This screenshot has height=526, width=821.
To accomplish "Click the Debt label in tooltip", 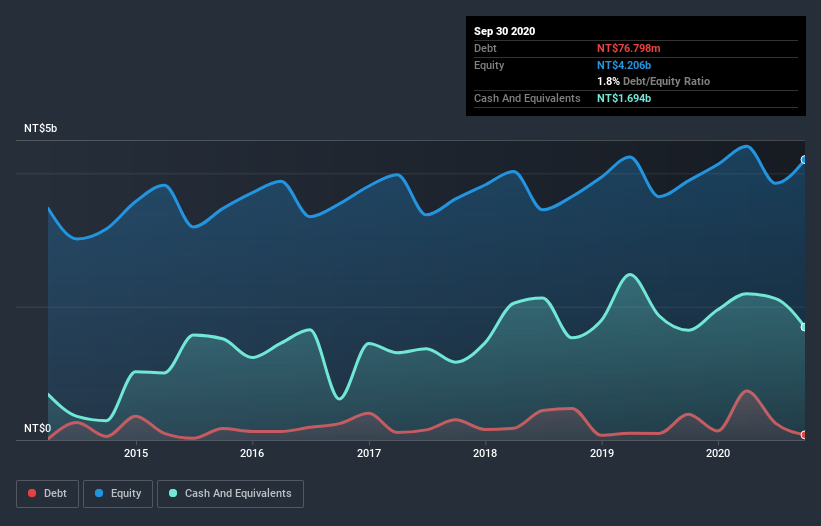I will pos(485,48).
